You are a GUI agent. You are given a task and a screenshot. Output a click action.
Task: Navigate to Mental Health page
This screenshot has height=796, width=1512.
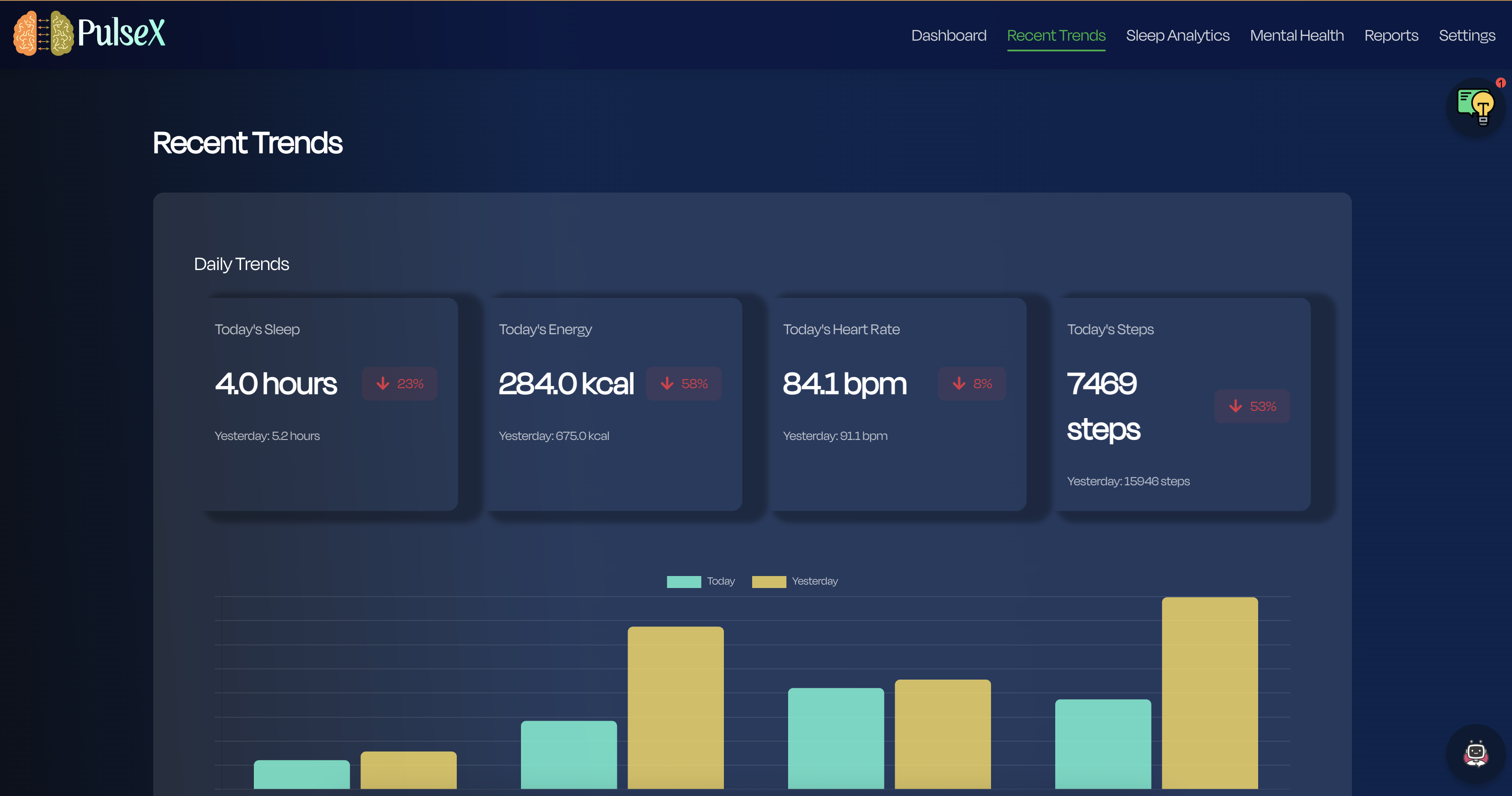point(1297,36)
